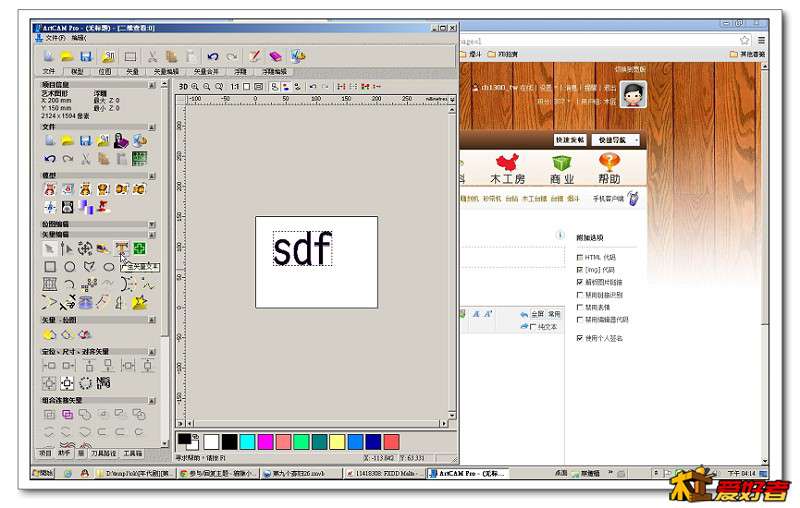800x508 pixels.
Task: Collapse the 组合连接矢量 section
Action: (x=152, y=400)
